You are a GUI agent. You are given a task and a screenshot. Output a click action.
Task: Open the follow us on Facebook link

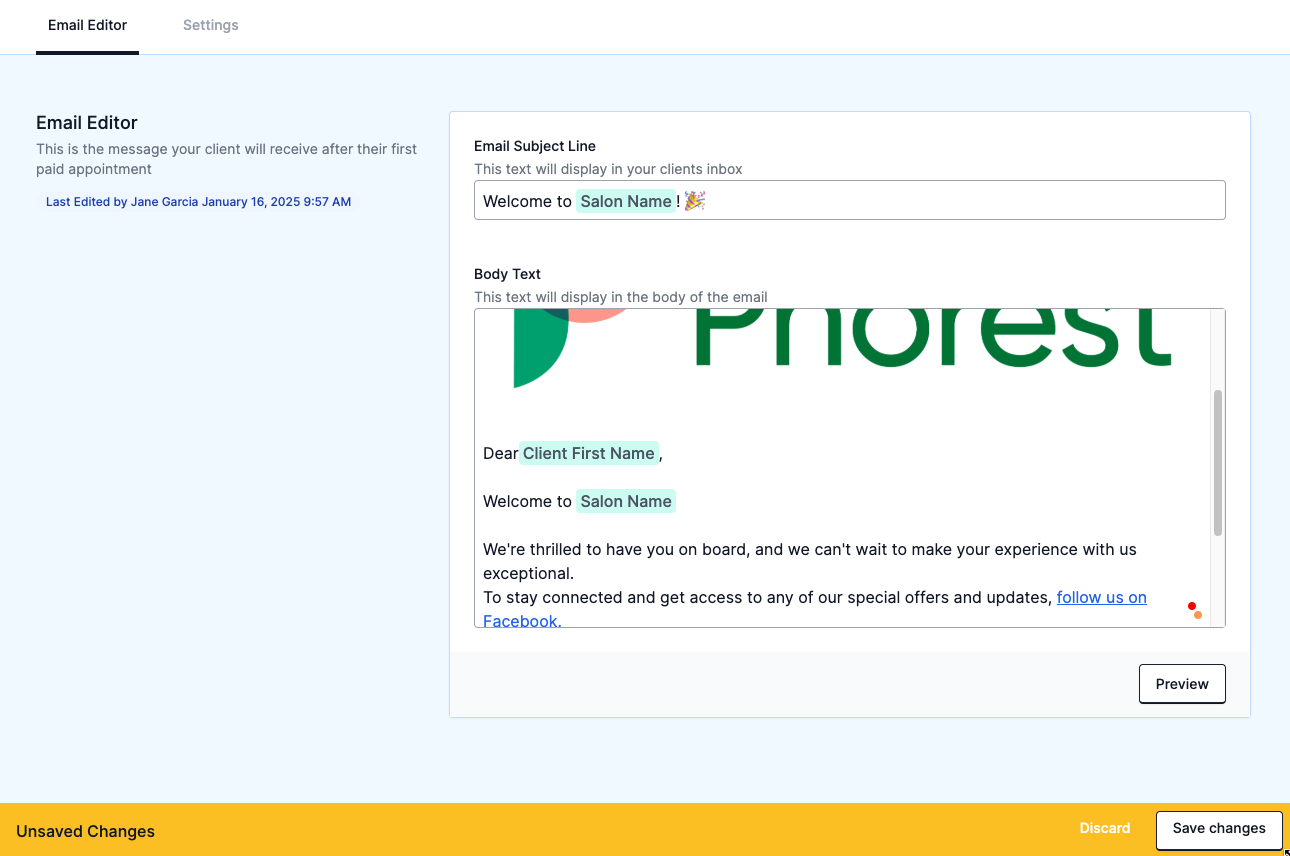tap(1101, 597)
